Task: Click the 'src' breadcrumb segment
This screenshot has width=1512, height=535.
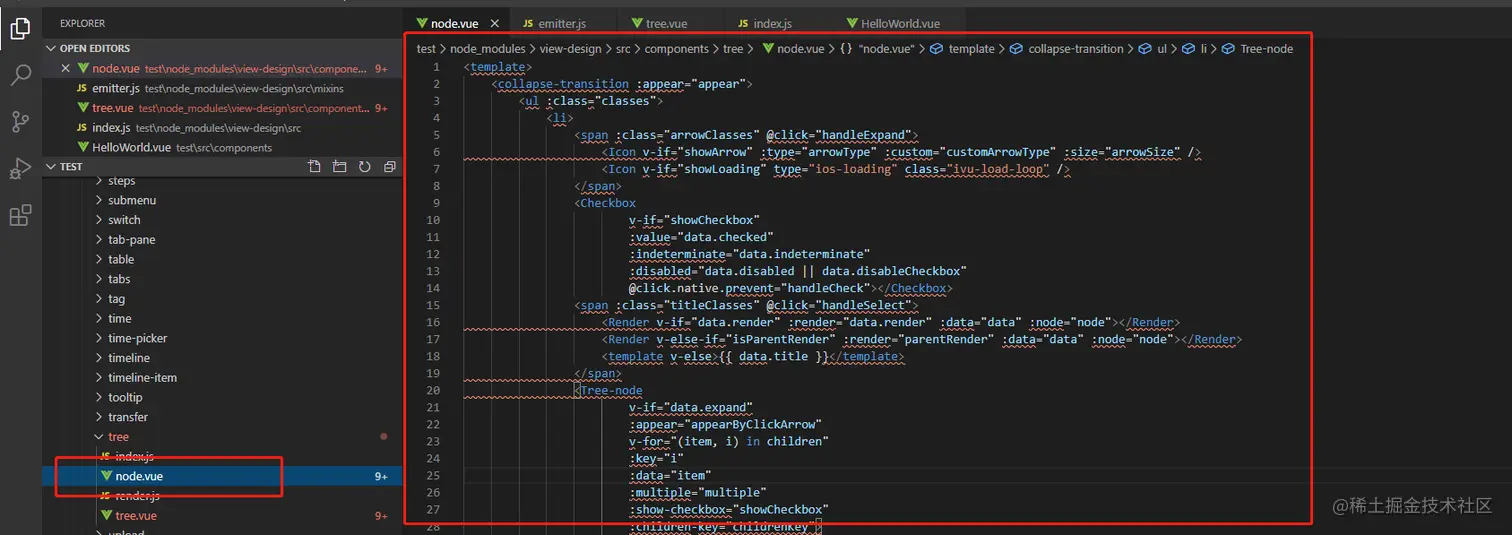Action: click(x=623, y=49)
